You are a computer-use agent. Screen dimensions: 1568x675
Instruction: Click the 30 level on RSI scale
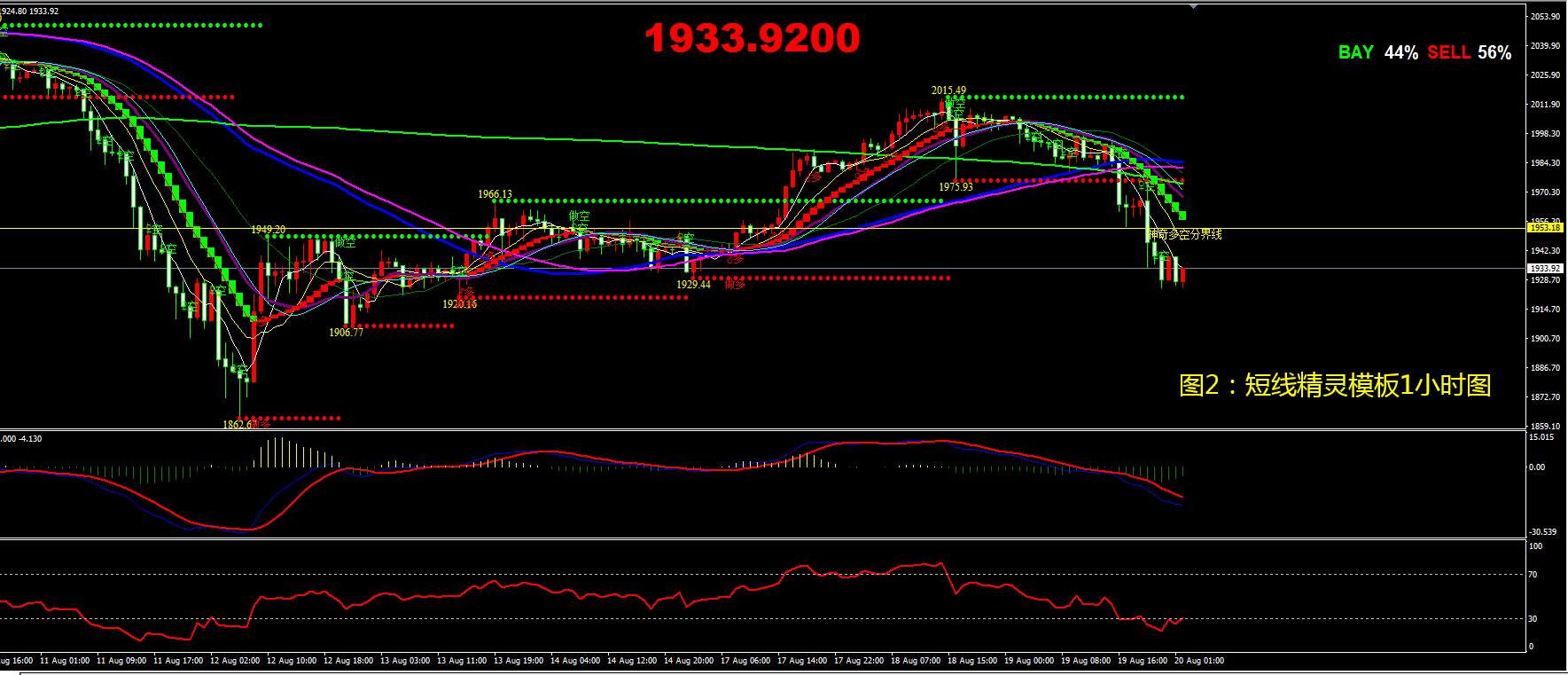[1533, 619]
